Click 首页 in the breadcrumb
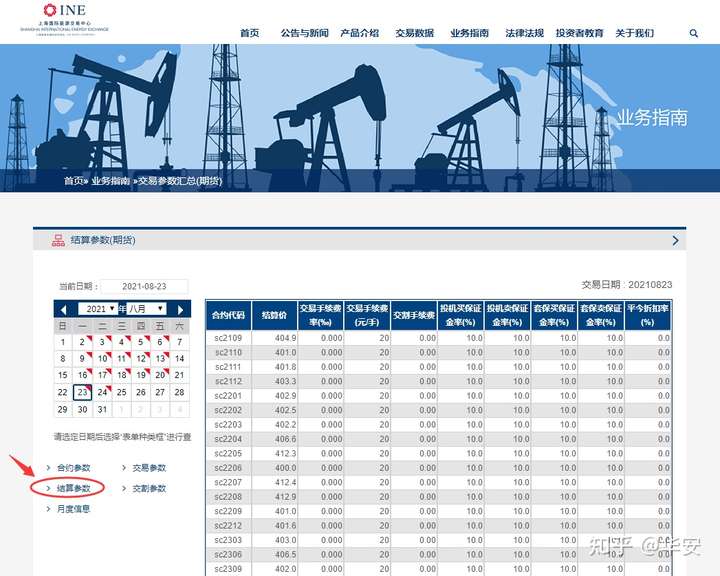 (73, 181)
